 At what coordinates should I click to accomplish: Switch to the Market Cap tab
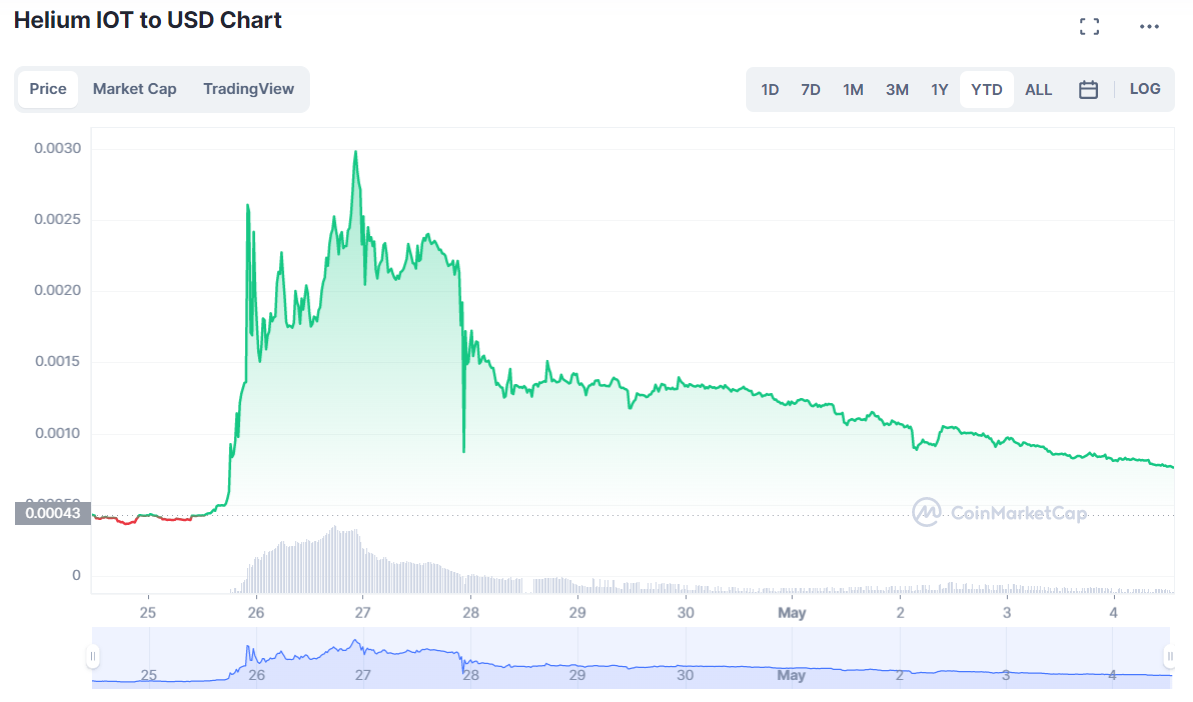click(134, 89)
